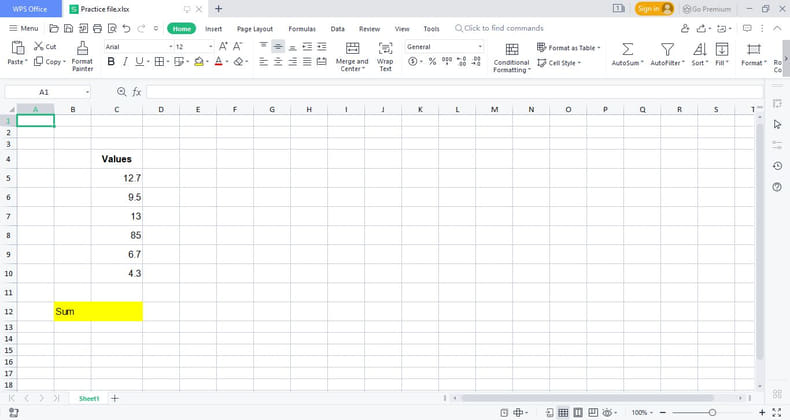The height and width of the screenshot is (420, 790).
Task: Open the Formulas tab
Action: (302, 29)
